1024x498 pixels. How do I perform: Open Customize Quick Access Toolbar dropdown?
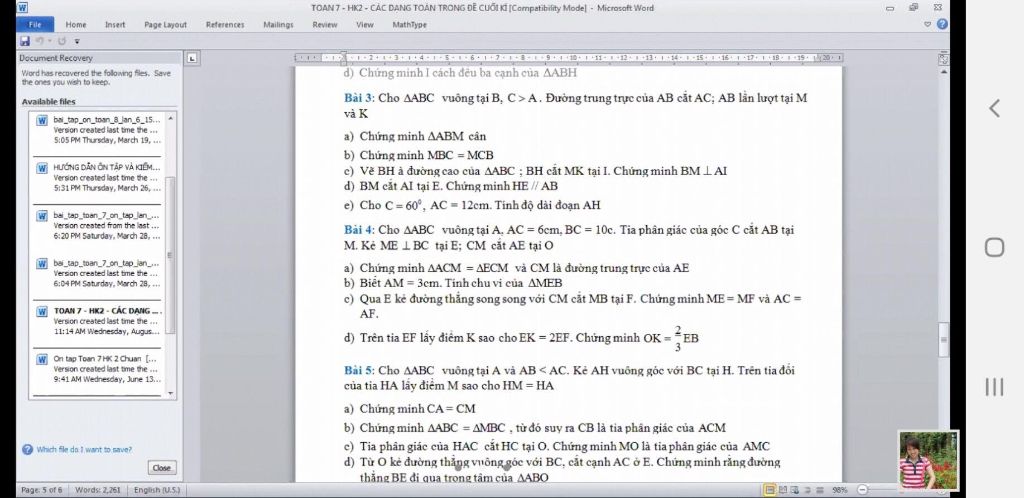coord(77,41)
